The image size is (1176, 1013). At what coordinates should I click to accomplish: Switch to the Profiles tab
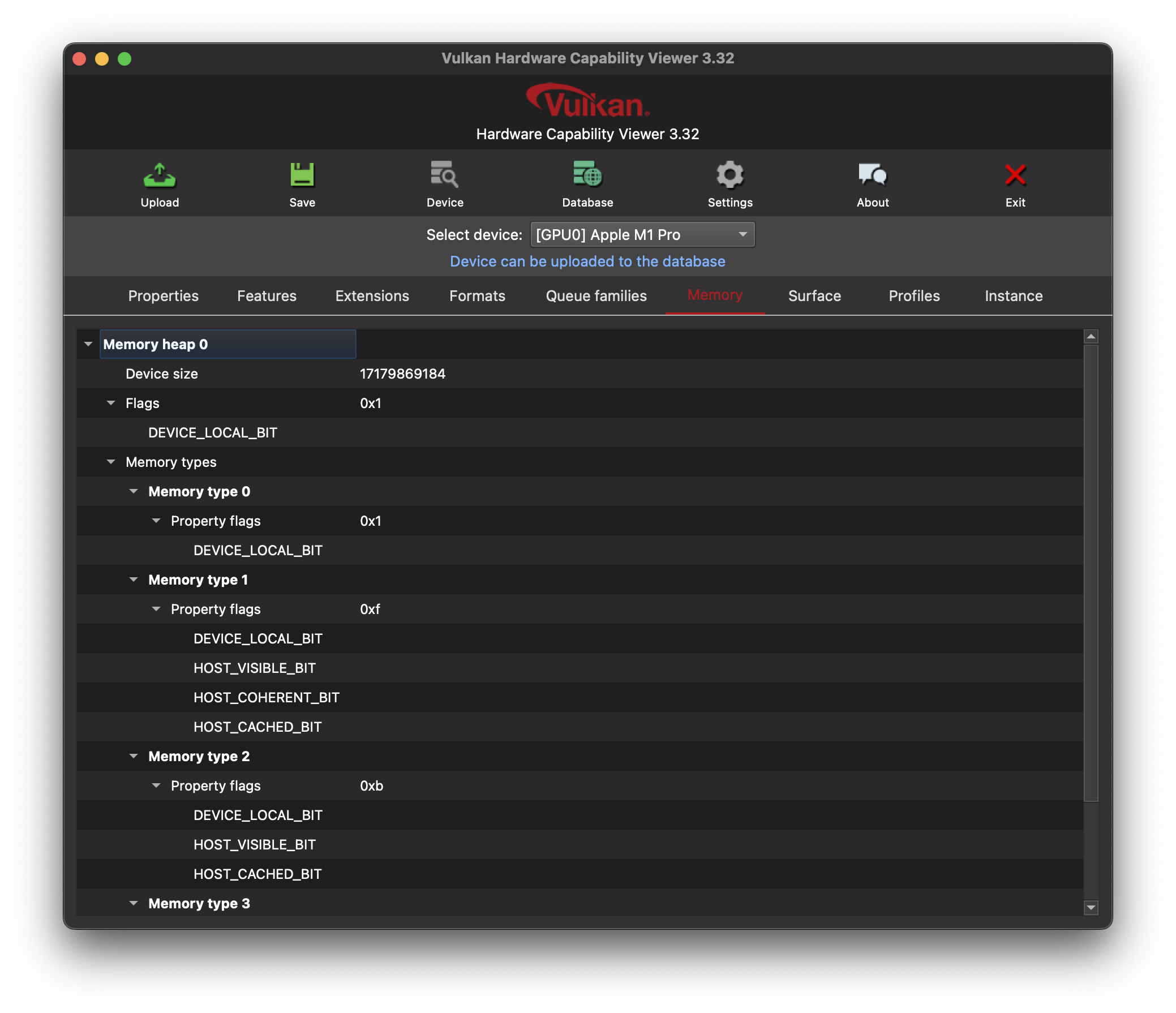click(914, 295)
